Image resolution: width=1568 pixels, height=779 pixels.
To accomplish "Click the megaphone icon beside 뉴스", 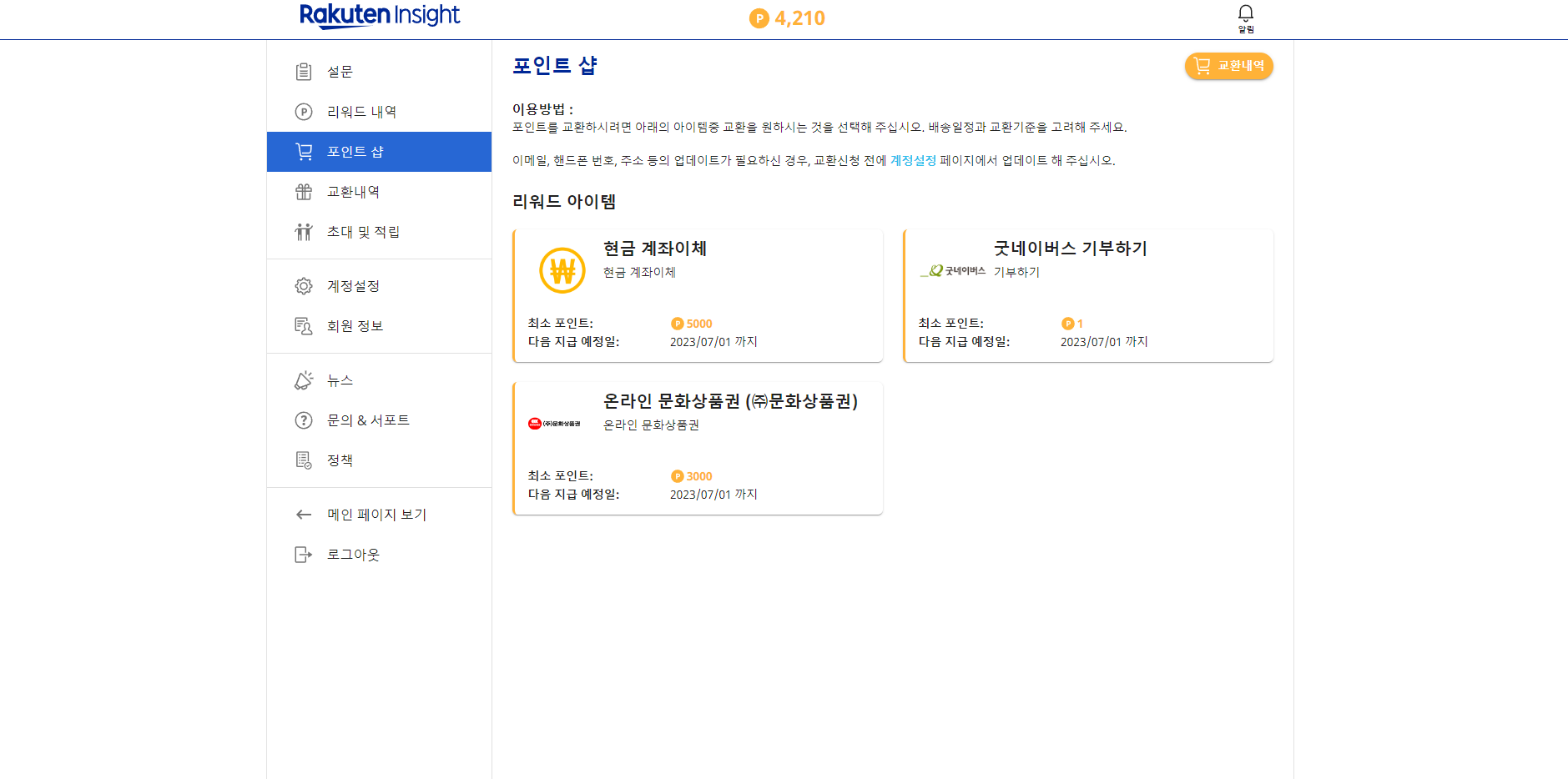I will [x=304, y=380].
